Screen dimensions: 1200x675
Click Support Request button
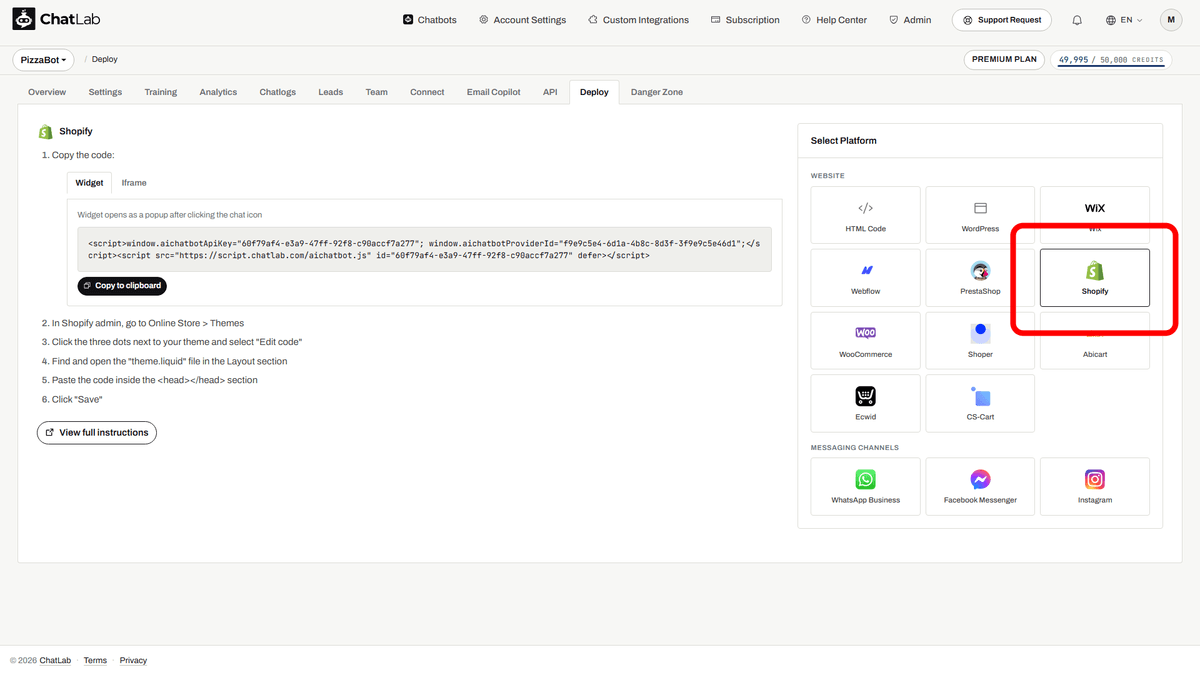coord(1003,20)
